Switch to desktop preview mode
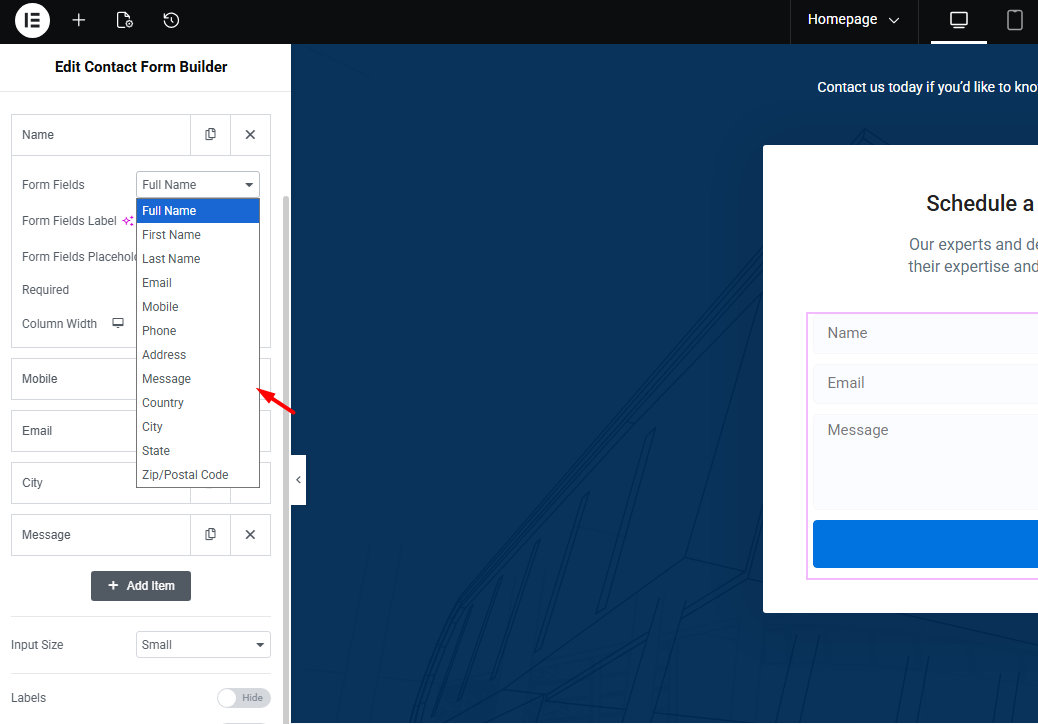Screen dimensions: 1038x724 958,20
